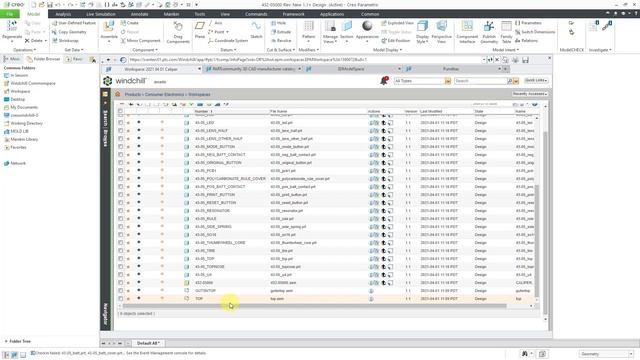Viewport: 640px width, 360px height.
Task: Open the Tools ribbon tab
Action: [x=200, y=14]
